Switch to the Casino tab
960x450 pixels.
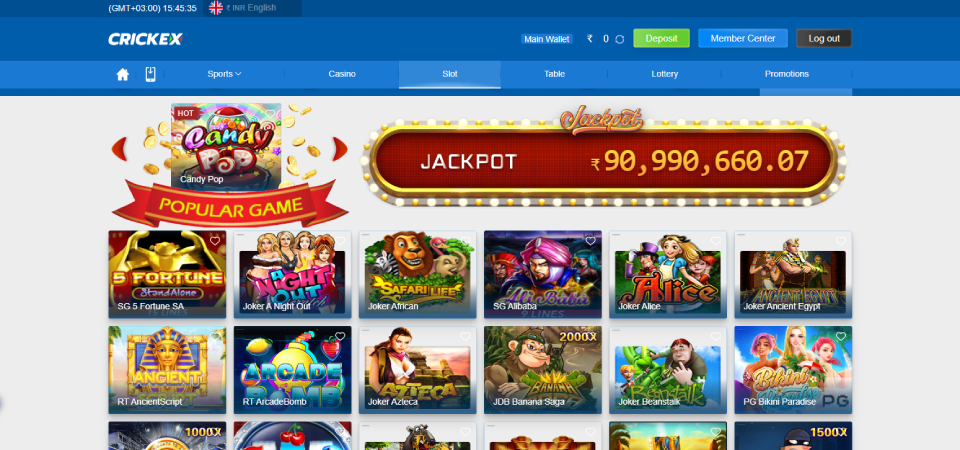(x=342, y=74)
